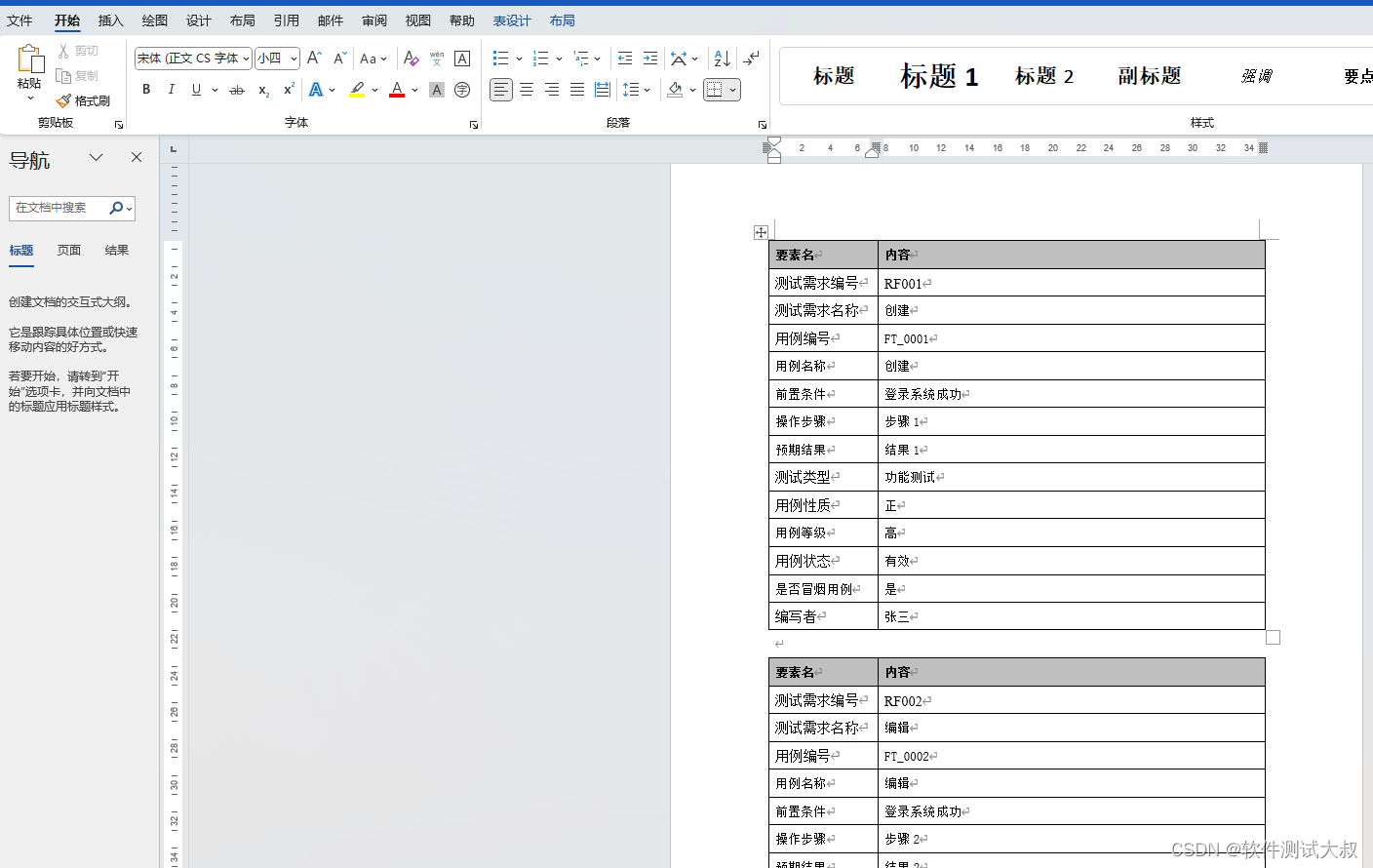Sort content with the A-Z sort icon

click(722, 59)
